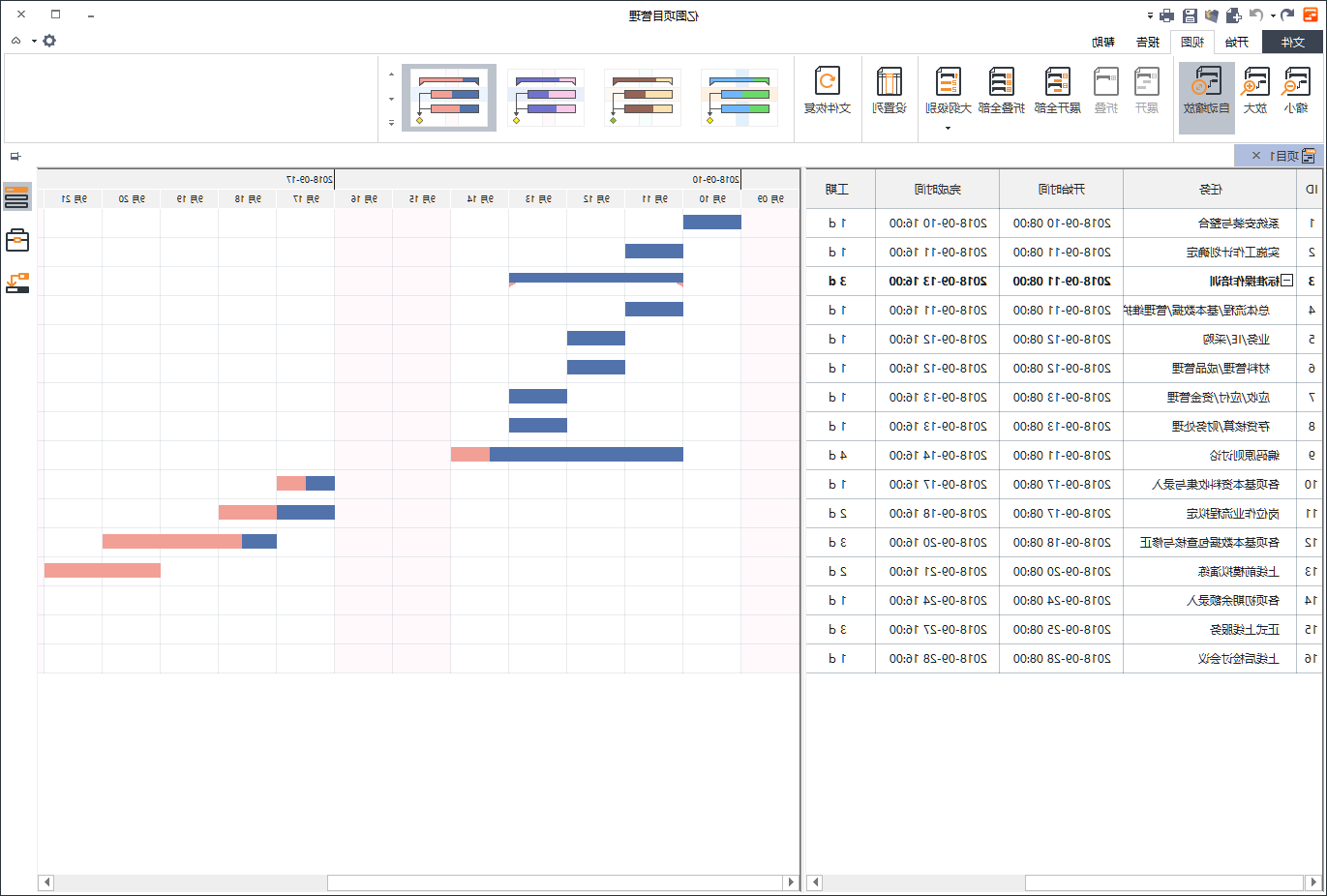This screenshot has height=896, width=1327.
Task: Expand the full theme gallery list
Action: click(x=391, y=123)
